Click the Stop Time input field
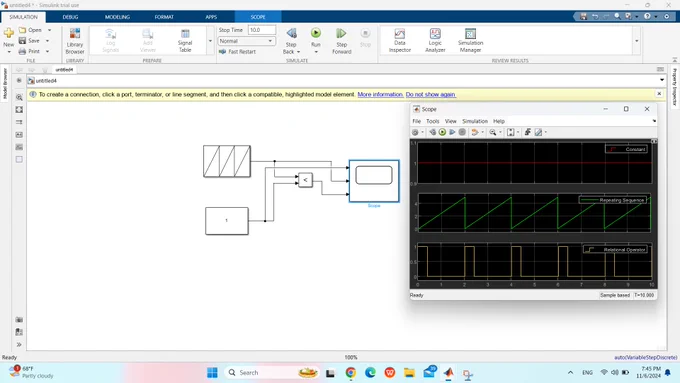 (x=262, y=30)
